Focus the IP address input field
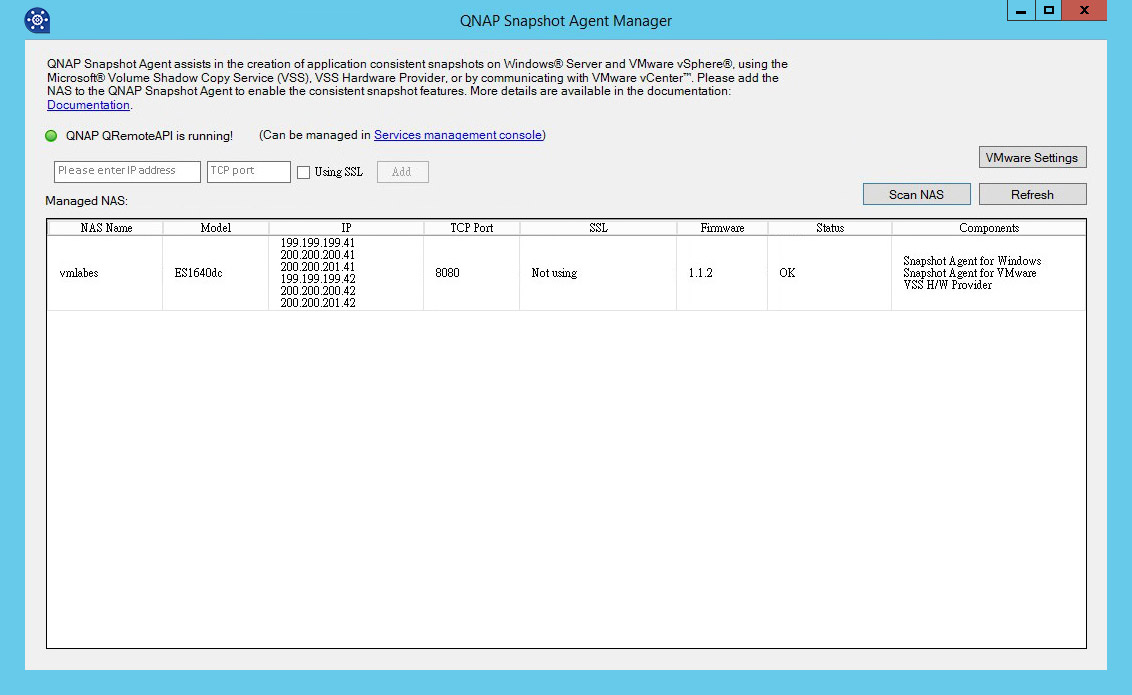The height and width of the screenshot is (695, 1132). pyautogui.click(x=127, y=172)
